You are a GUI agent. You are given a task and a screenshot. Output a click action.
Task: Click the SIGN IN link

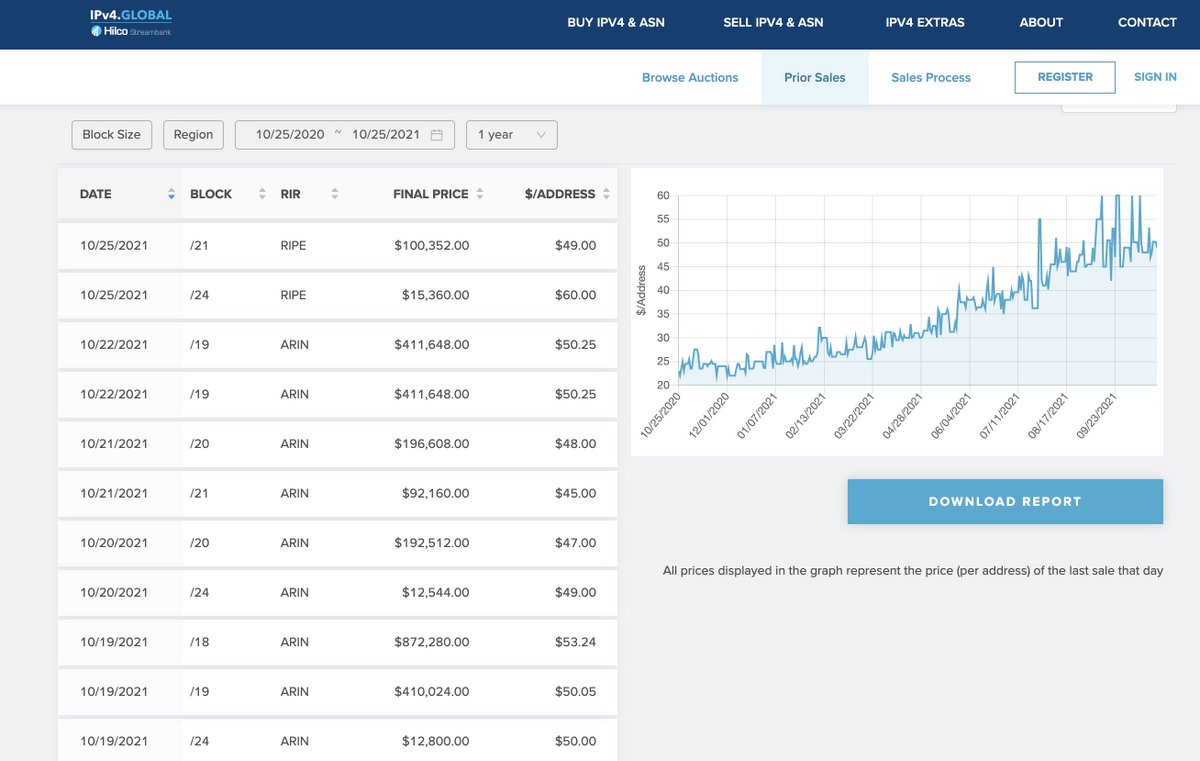pyautogui.click(x=1155, y=77)
